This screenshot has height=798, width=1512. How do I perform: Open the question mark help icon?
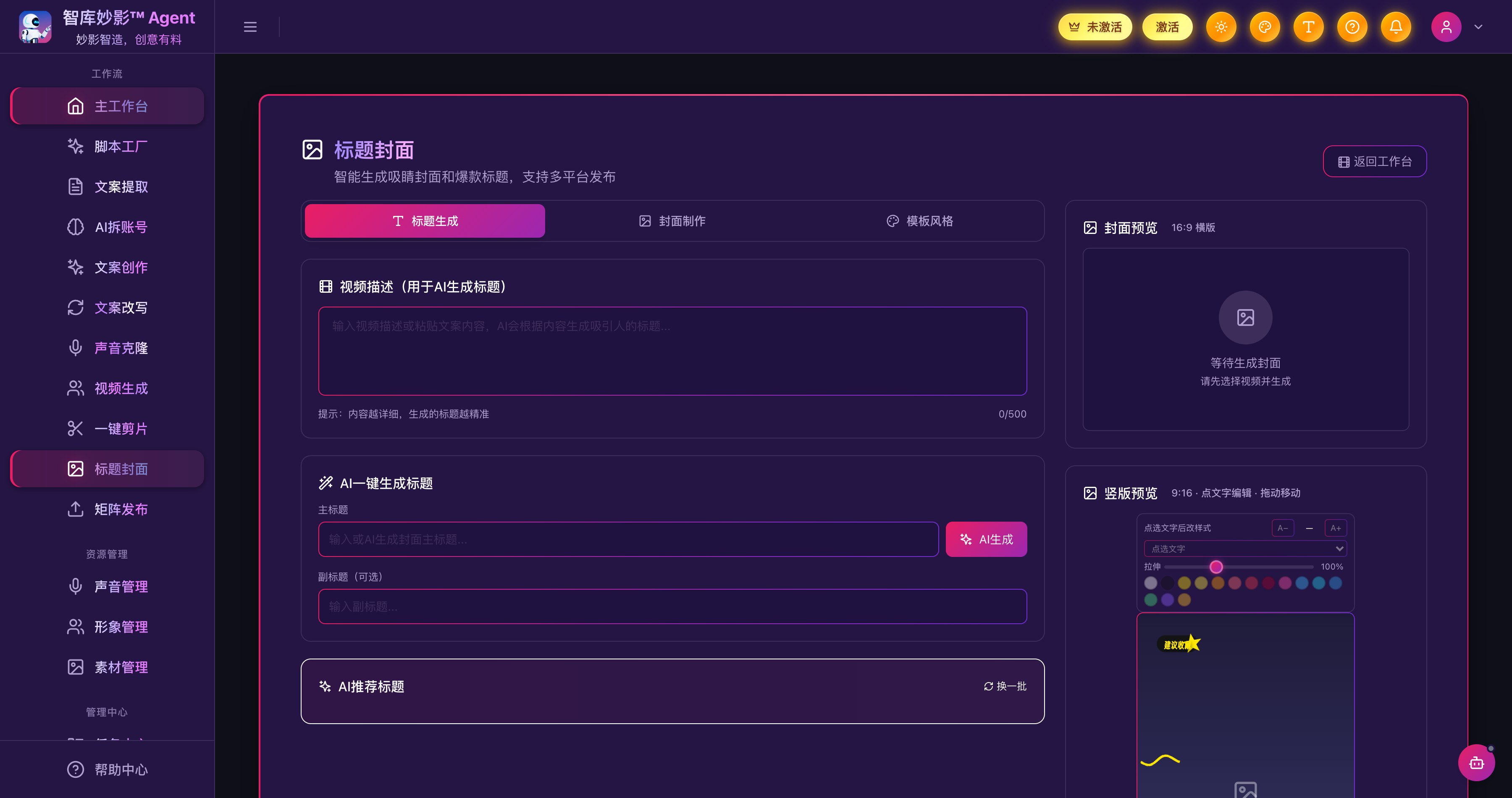click(x=1352, y=27)
